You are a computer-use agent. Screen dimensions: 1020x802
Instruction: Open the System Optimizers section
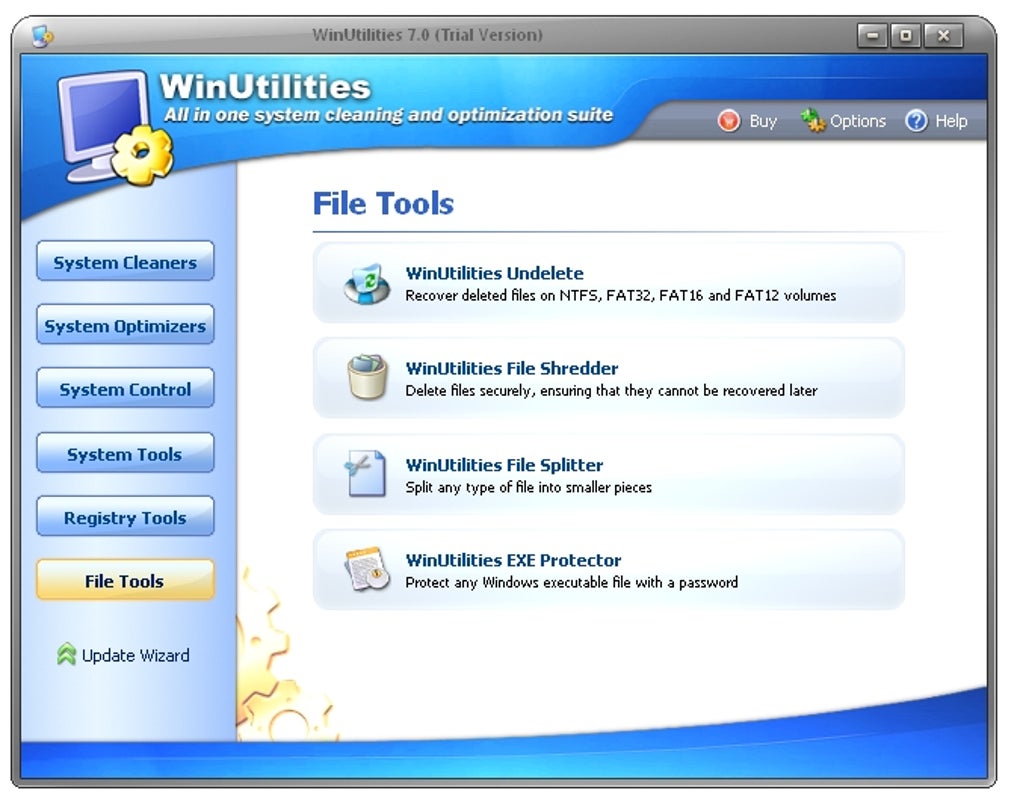point(124,324)
